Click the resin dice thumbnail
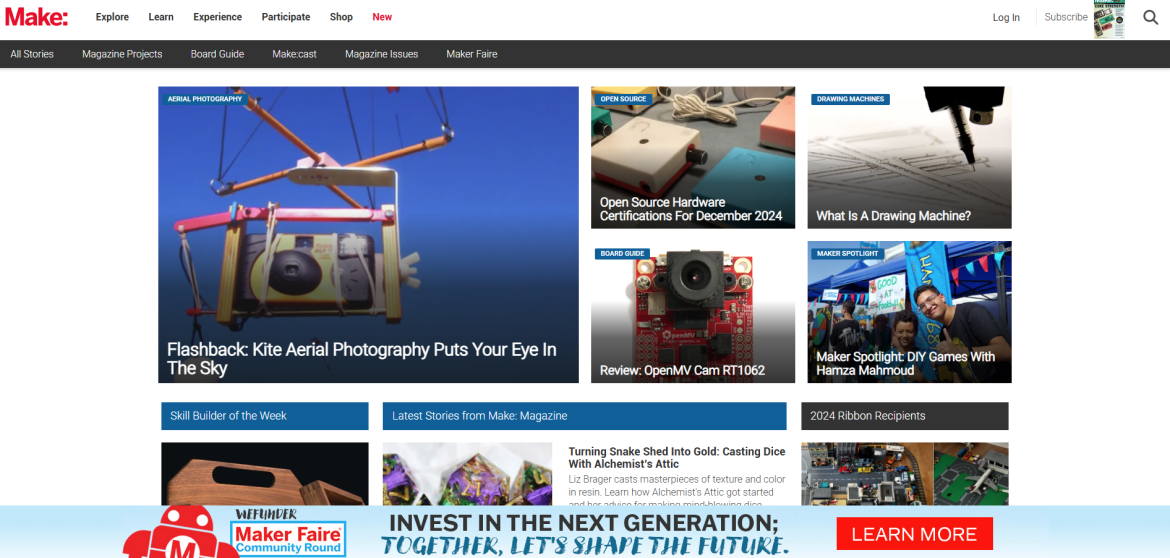The width and height of the screenshot is (1170, 558). click(467, 474)
